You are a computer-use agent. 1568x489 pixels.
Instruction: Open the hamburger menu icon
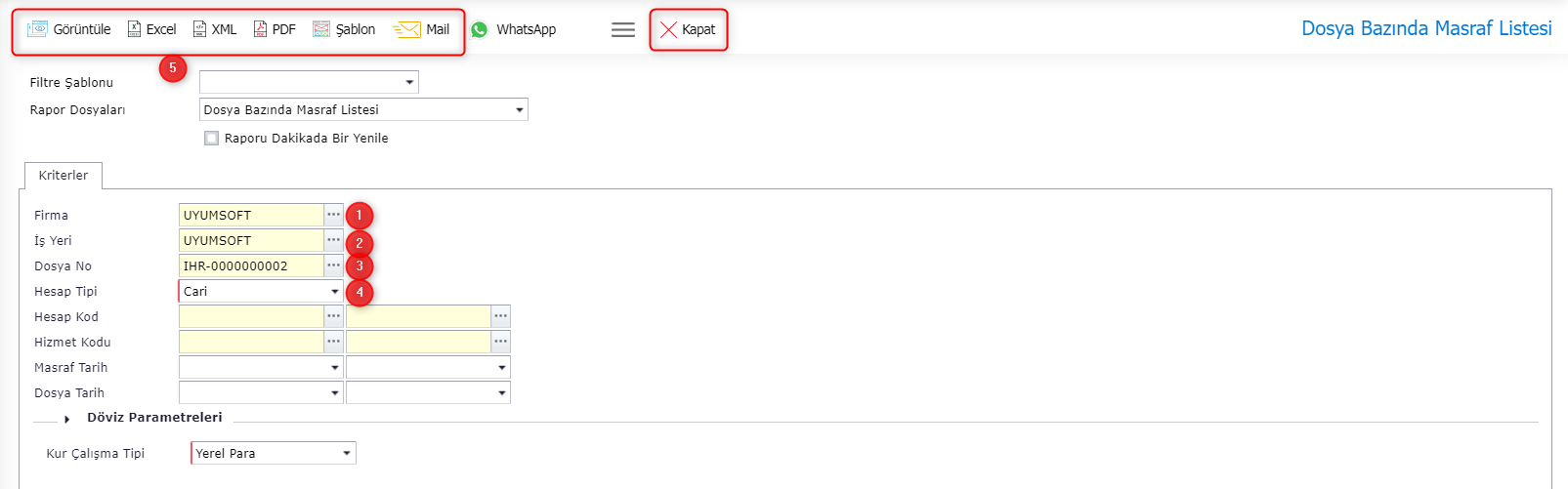(x=623, y=30)
